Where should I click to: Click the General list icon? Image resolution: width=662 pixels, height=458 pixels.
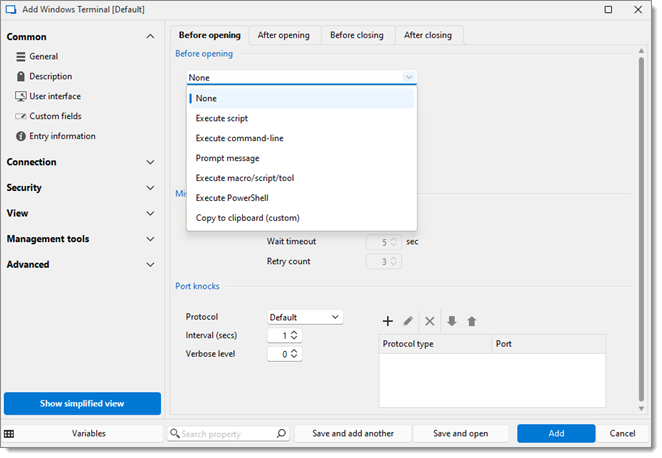point(21,57)
